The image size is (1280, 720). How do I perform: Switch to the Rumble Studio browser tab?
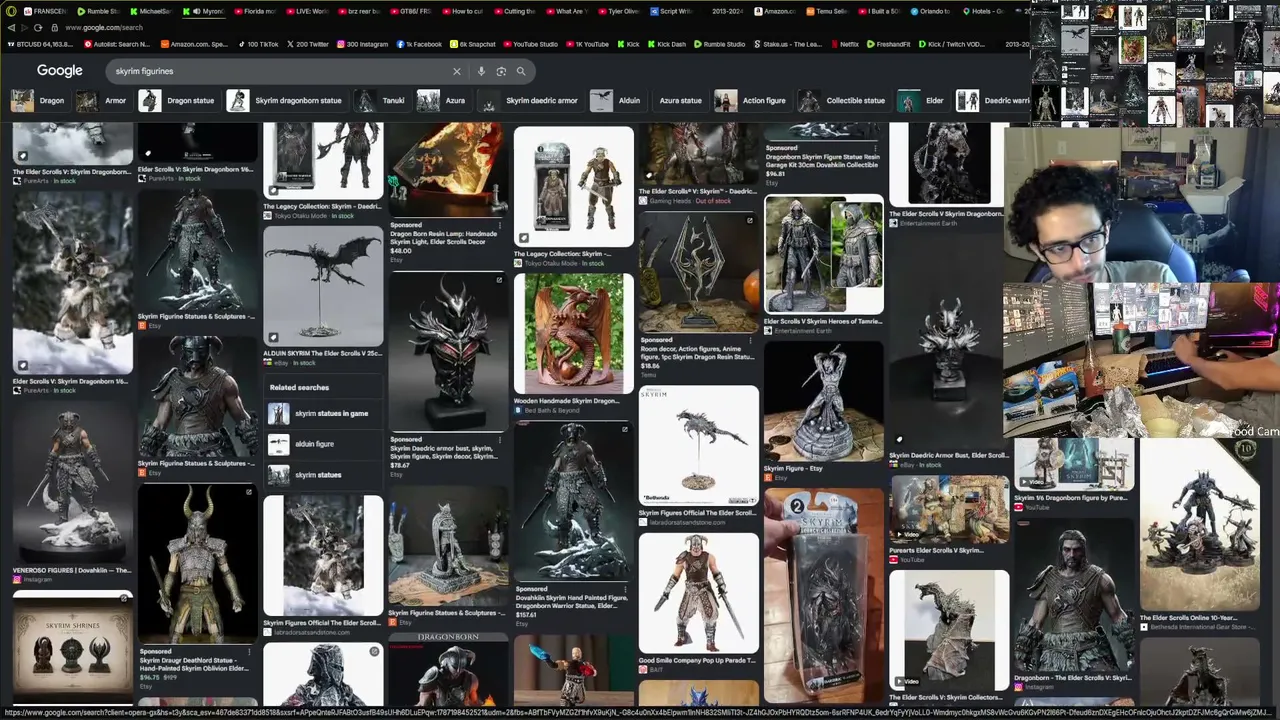(x=98, y=11)
